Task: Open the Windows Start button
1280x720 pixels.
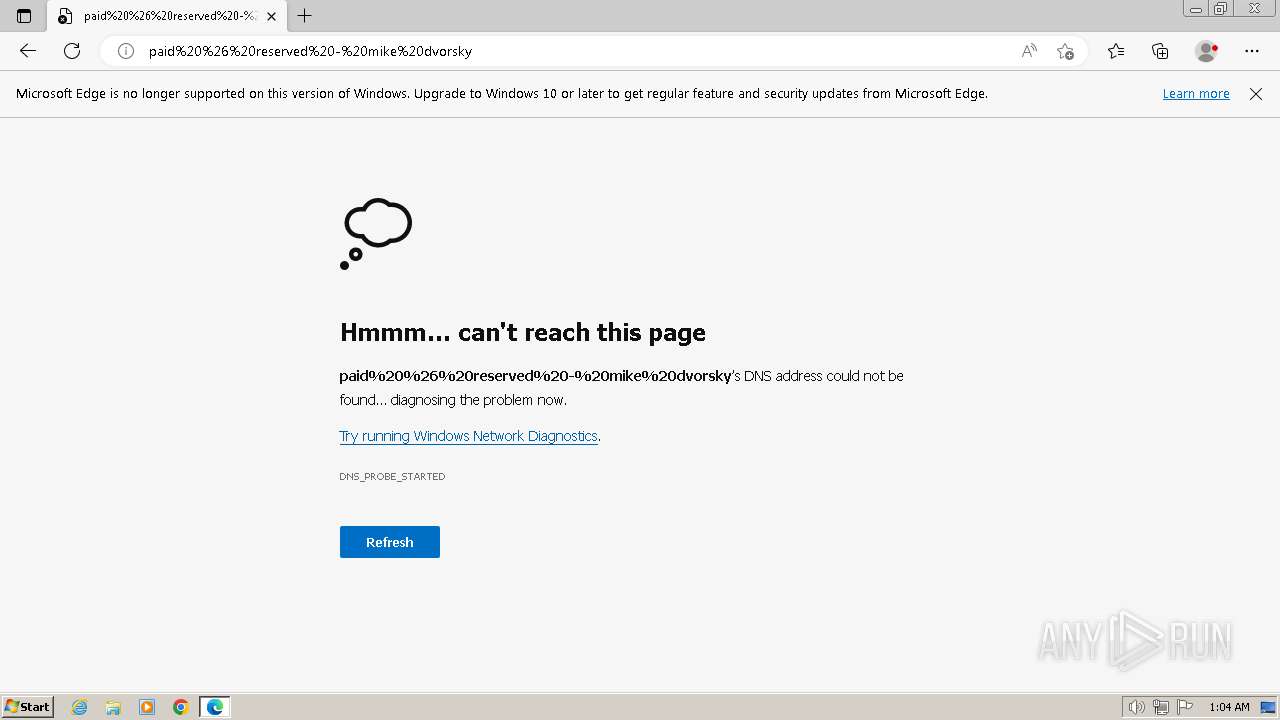Action: (x=28, y=707)
